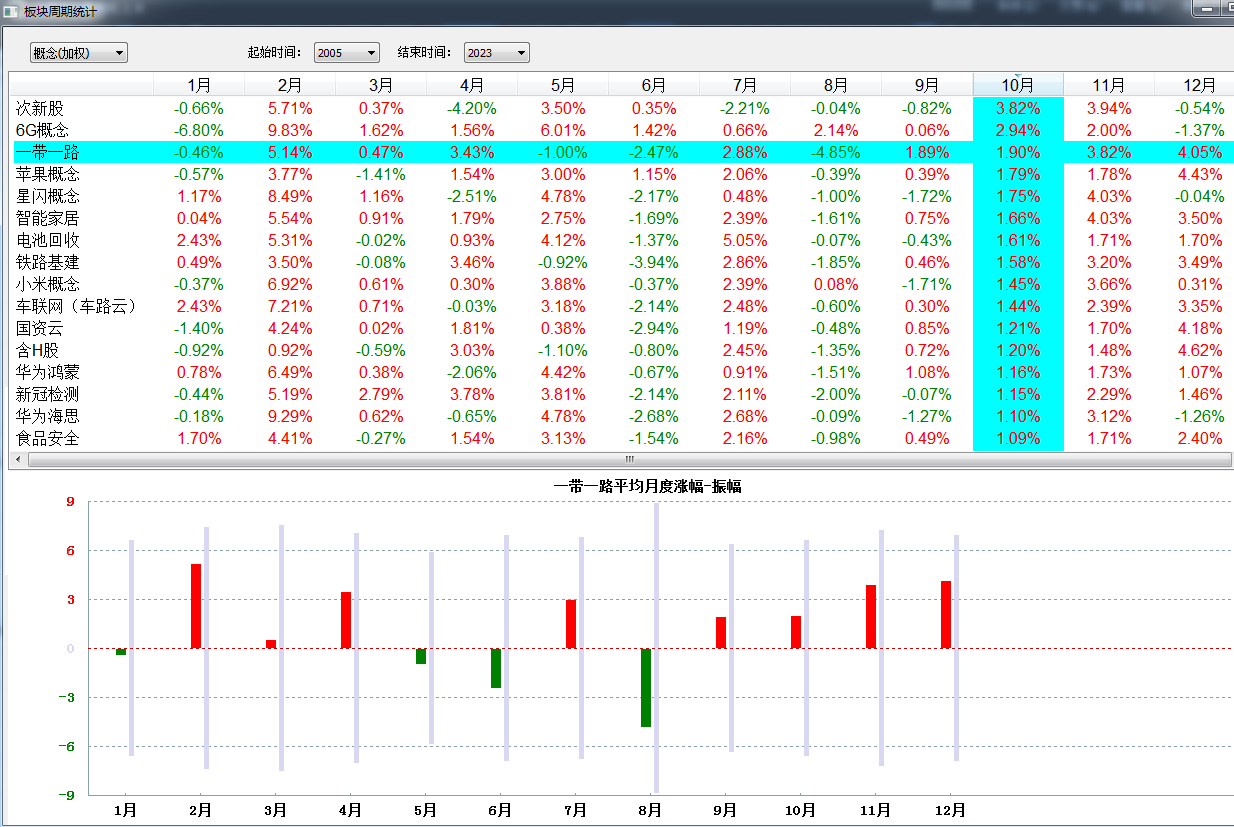
Task: Click the horizontal scrollbar thumb
Action: click(x=630, y=459)
